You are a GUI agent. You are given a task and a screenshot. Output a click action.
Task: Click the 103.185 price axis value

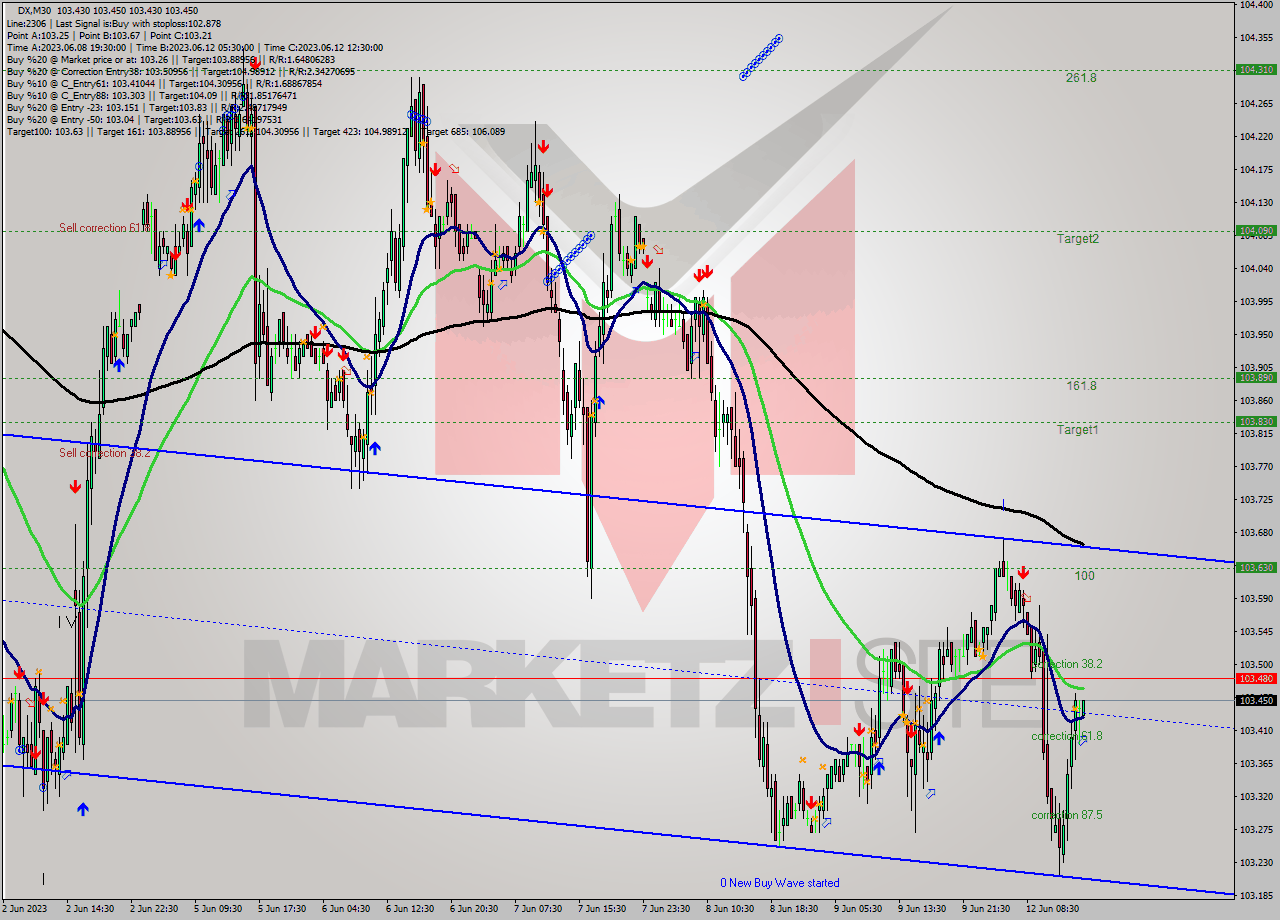pos(1256,895)
